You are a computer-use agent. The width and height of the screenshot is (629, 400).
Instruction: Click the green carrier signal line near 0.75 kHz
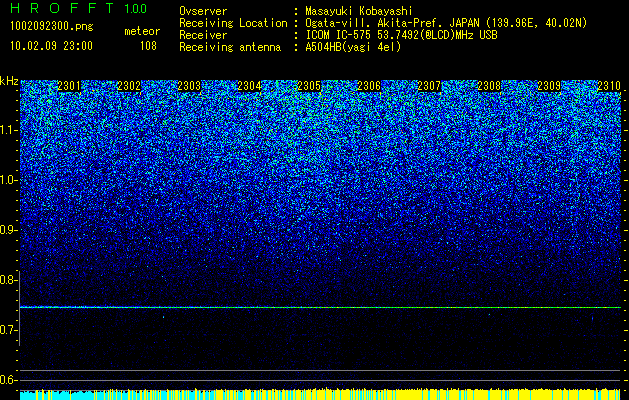pos(320,307)
